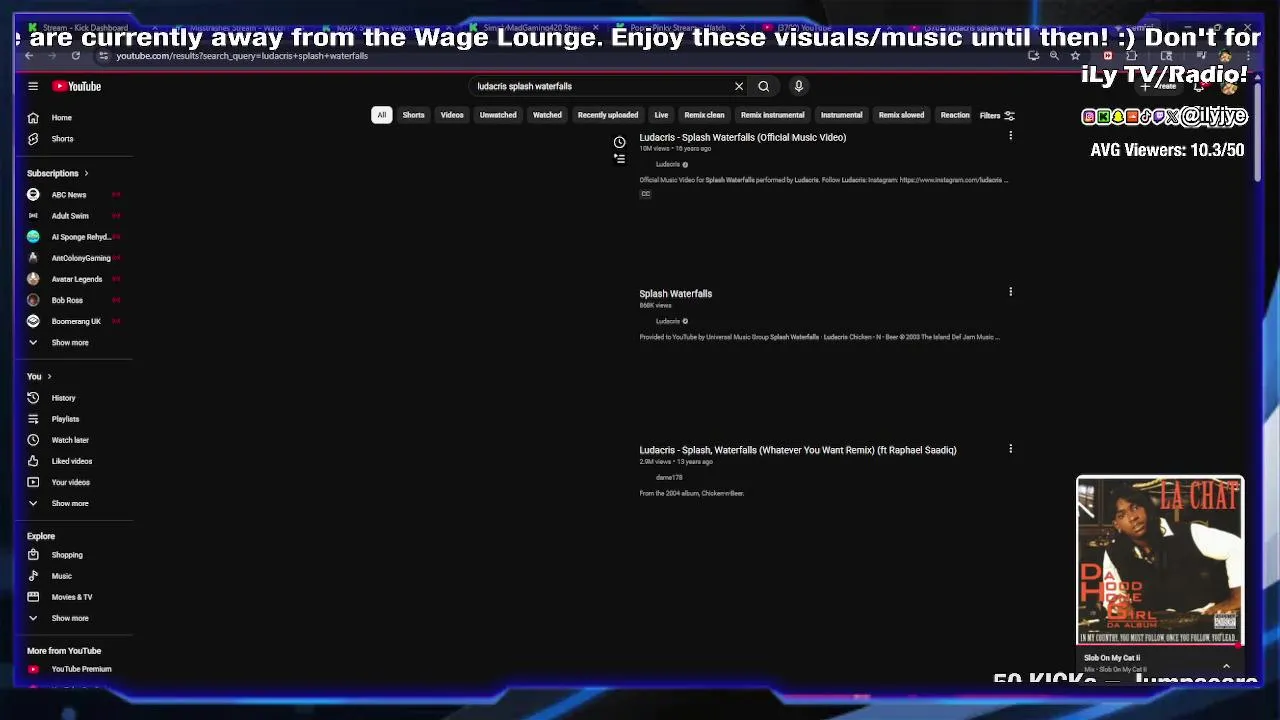The image size is (1280, 720).
Task: Click the browser address bar URL
Action: 242,56
